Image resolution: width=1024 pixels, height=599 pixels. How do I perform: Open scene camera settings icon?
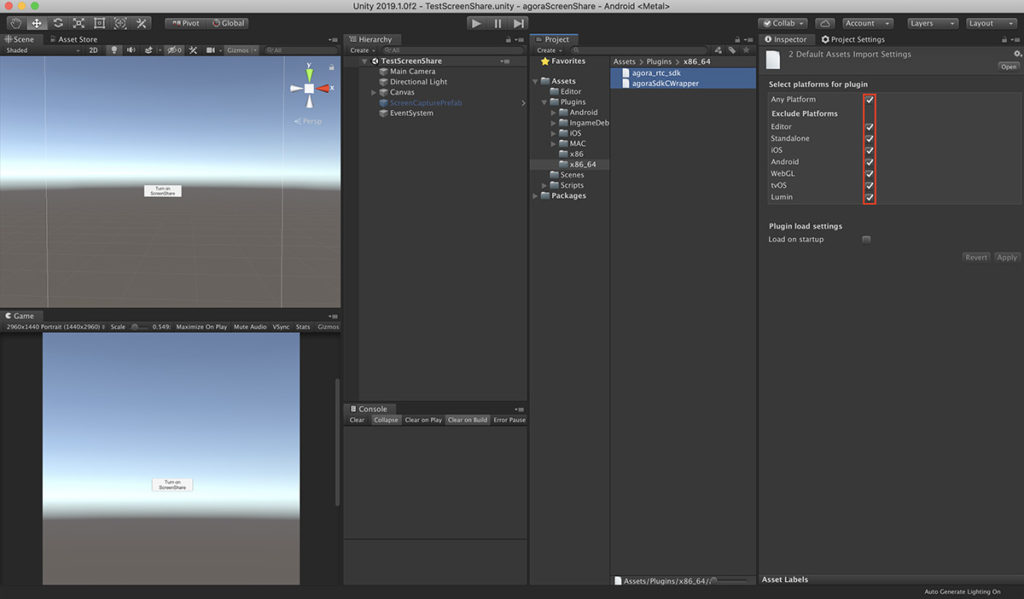point(210,50)
